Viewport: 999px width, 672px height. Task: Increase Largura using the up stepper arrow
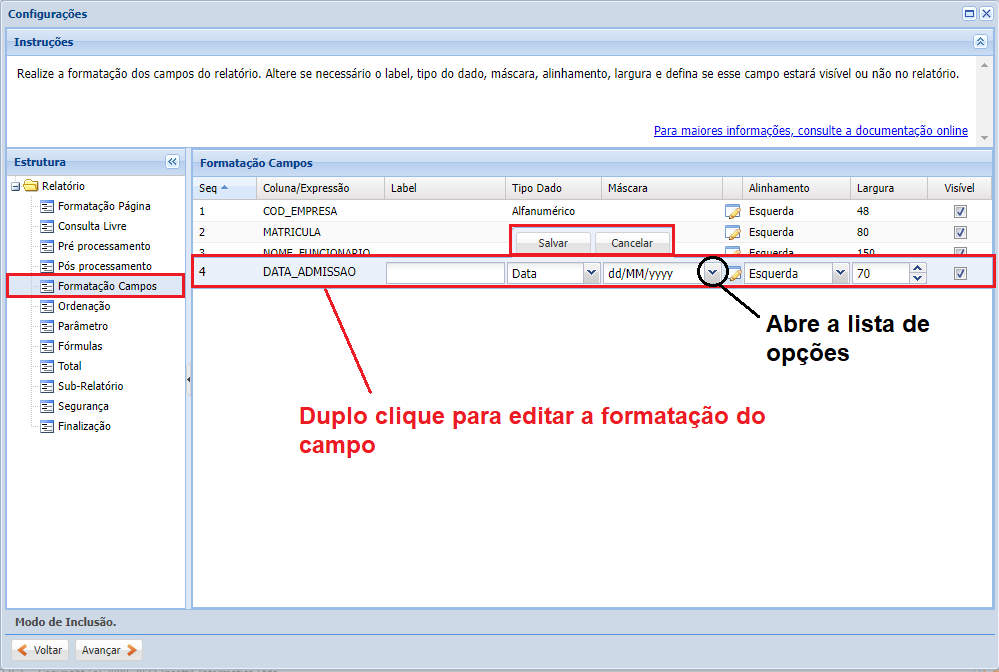(917, 267)
